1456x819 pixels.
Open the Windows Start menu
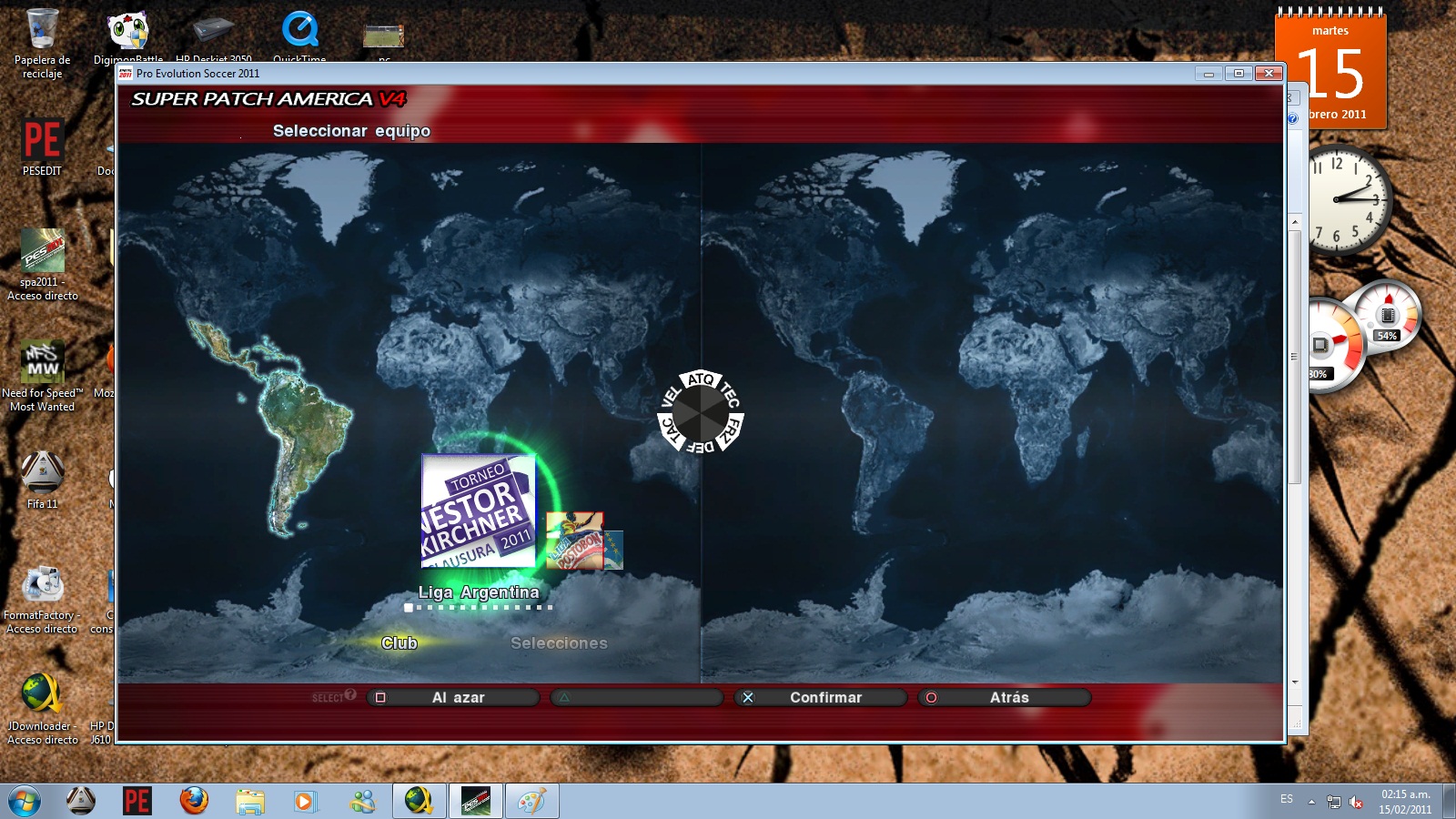(x=25, y=802)
